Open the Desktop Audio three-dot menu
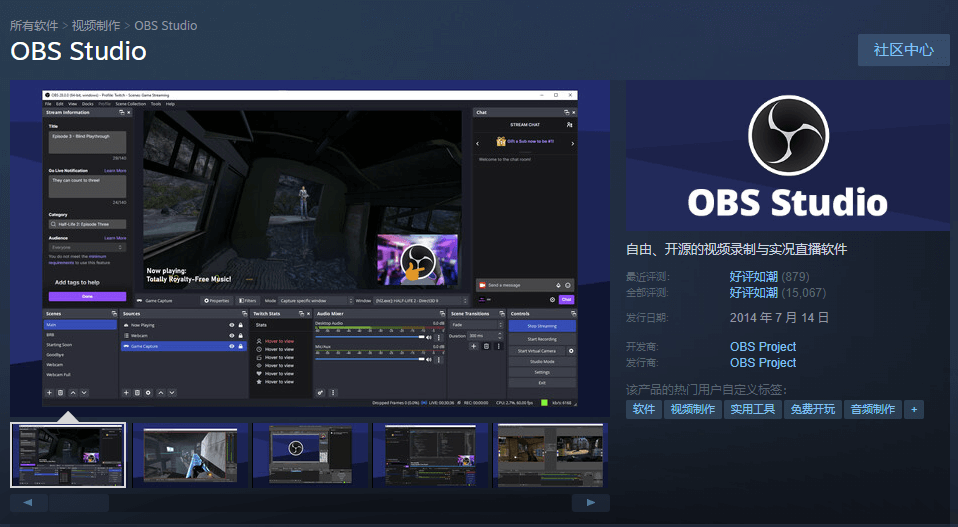 (439, 337)
